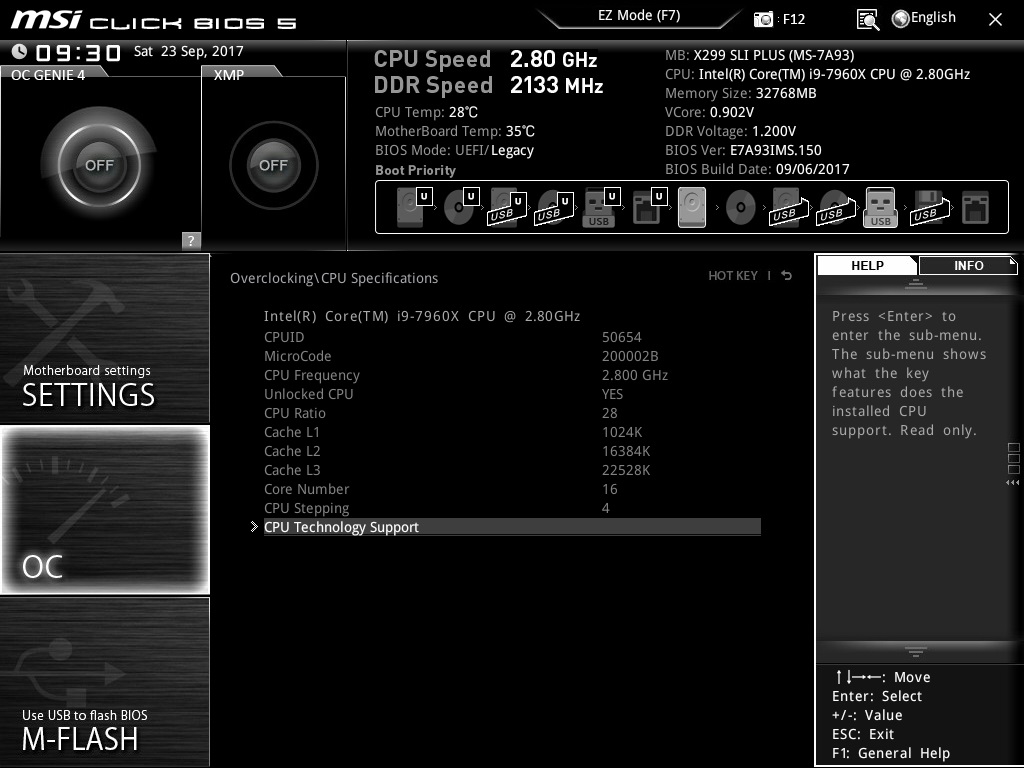Switch to the HELP tab
1024x768 pixels.
pyautogui.click(x=867, y=265)
